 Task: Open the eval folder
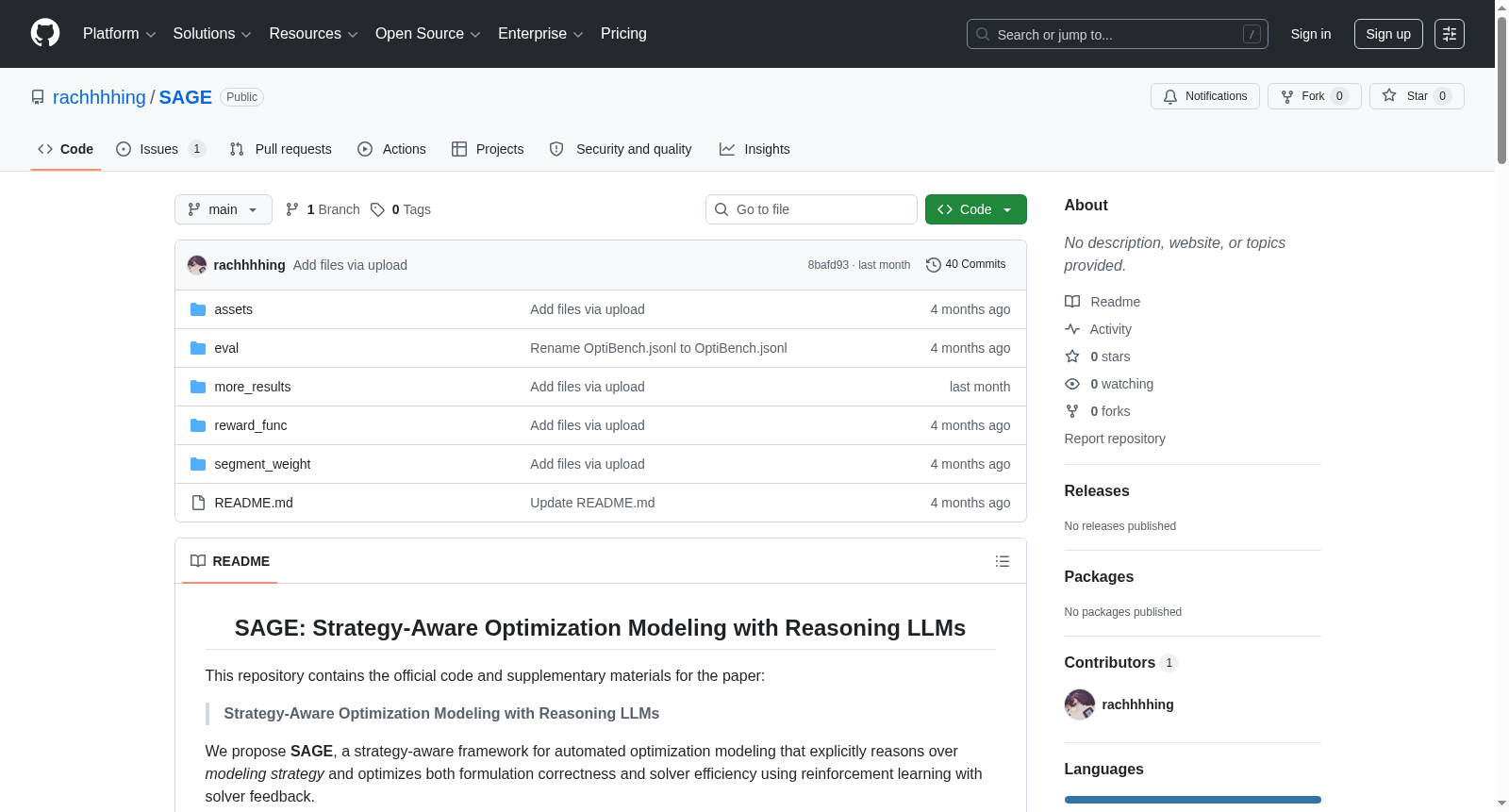226,348
